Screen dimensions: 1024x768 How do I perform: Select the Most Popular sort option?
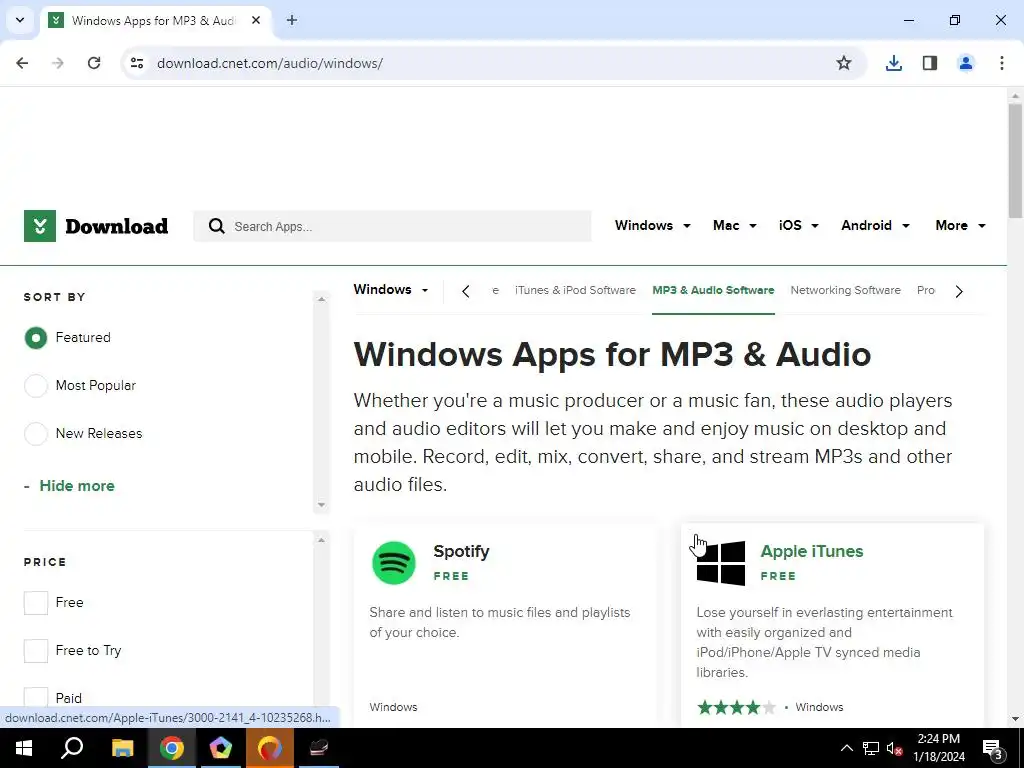coord(36,385)
